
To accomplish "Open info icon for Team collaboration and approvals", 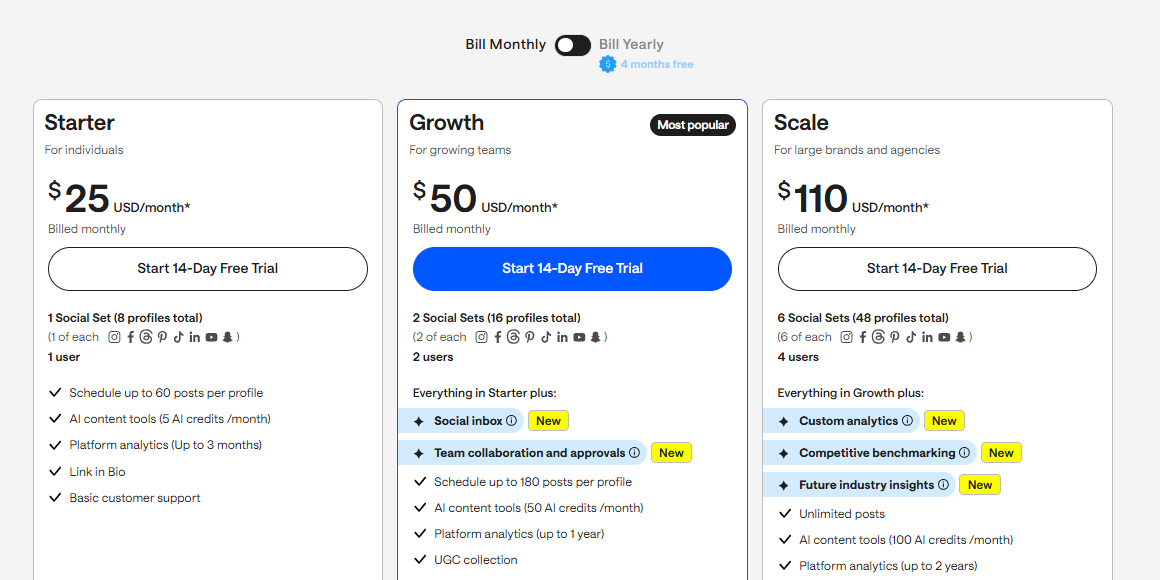I will [x=634, y=453].
